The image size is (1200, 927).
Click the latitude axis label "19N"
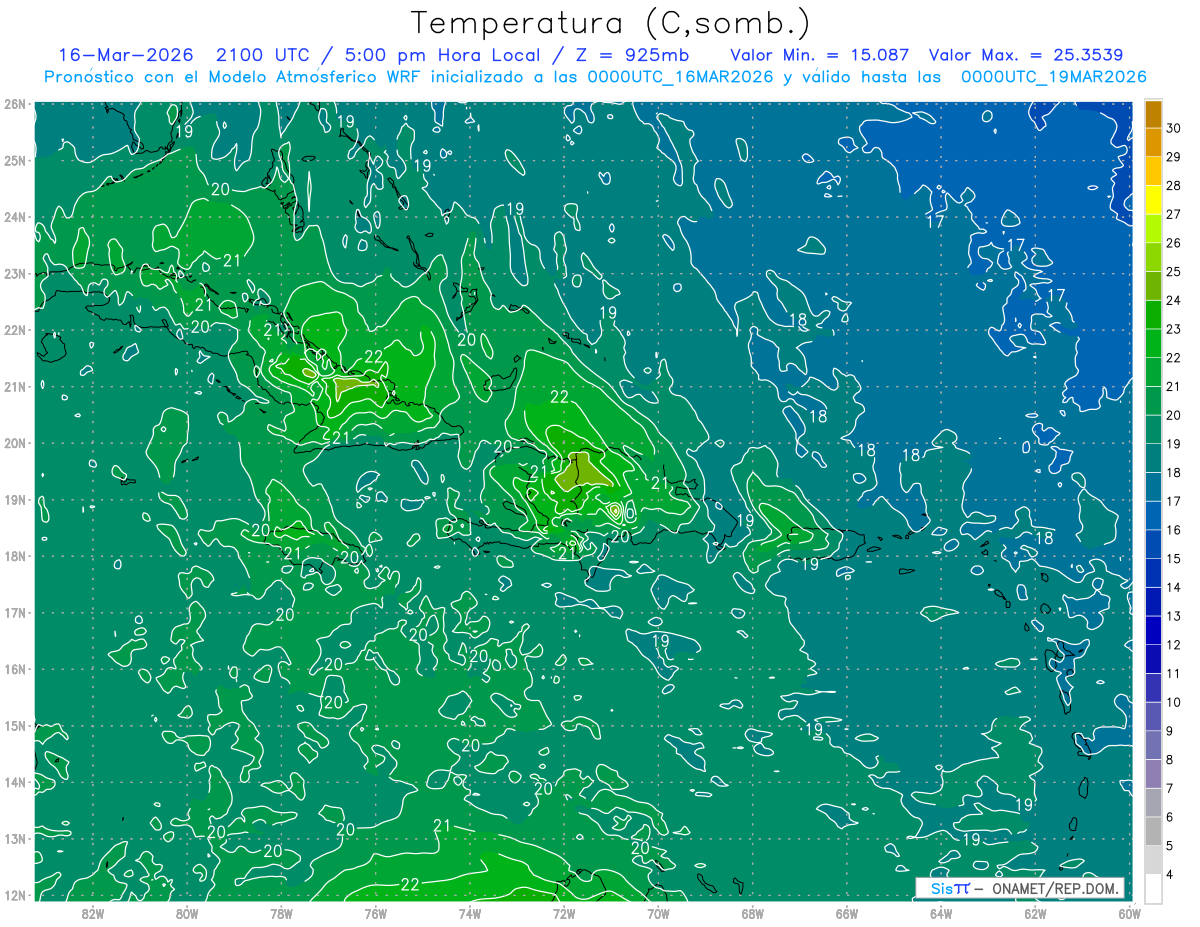(14, 499)
